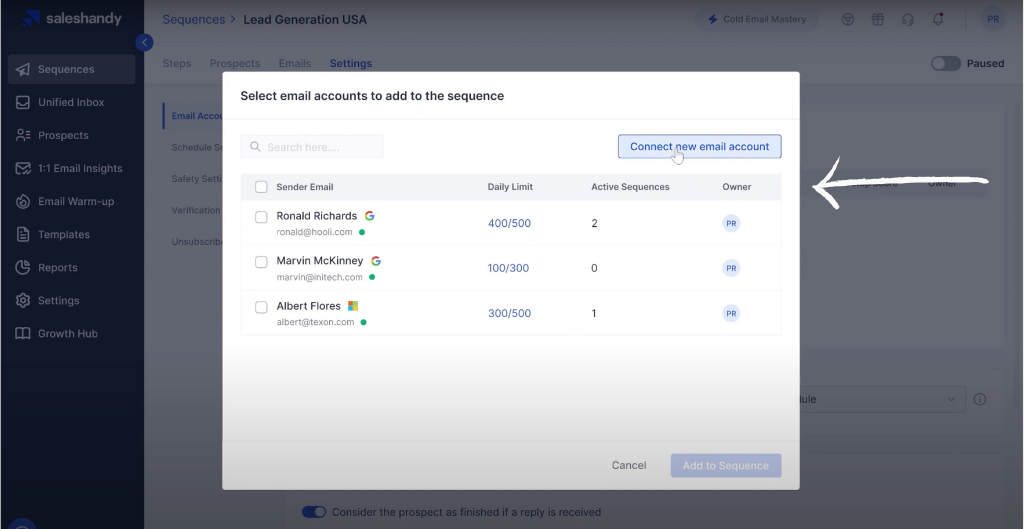Click the Reports label in sidebar

57,267
